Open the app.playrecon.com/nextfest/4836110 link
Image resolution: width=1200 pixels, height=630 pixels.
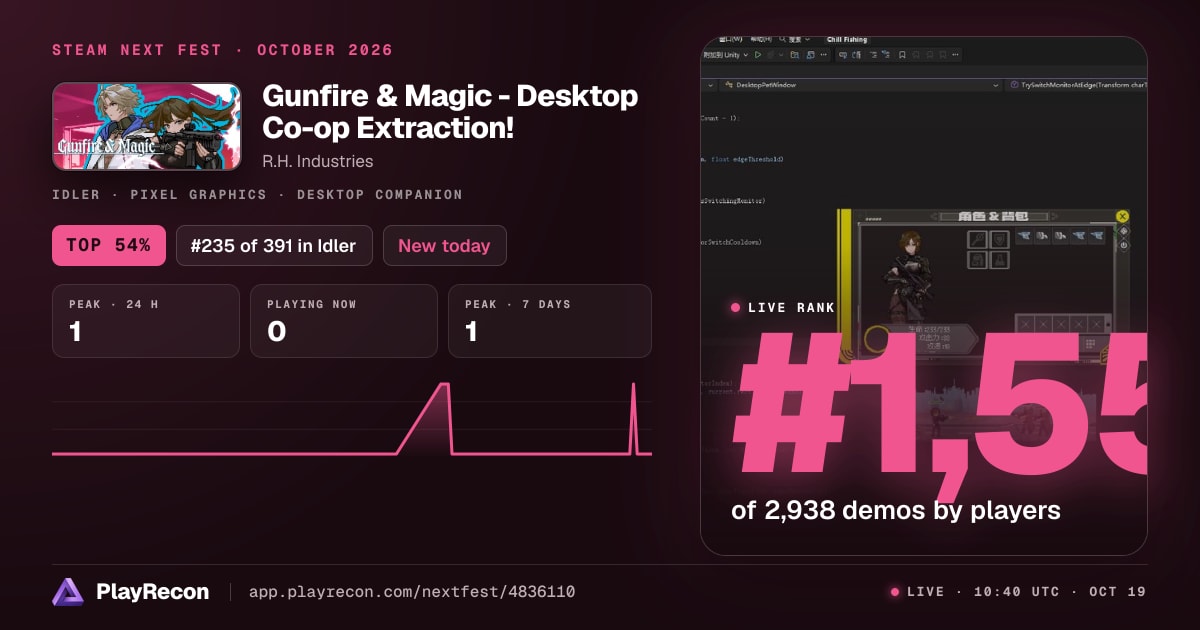pos(411,592)
